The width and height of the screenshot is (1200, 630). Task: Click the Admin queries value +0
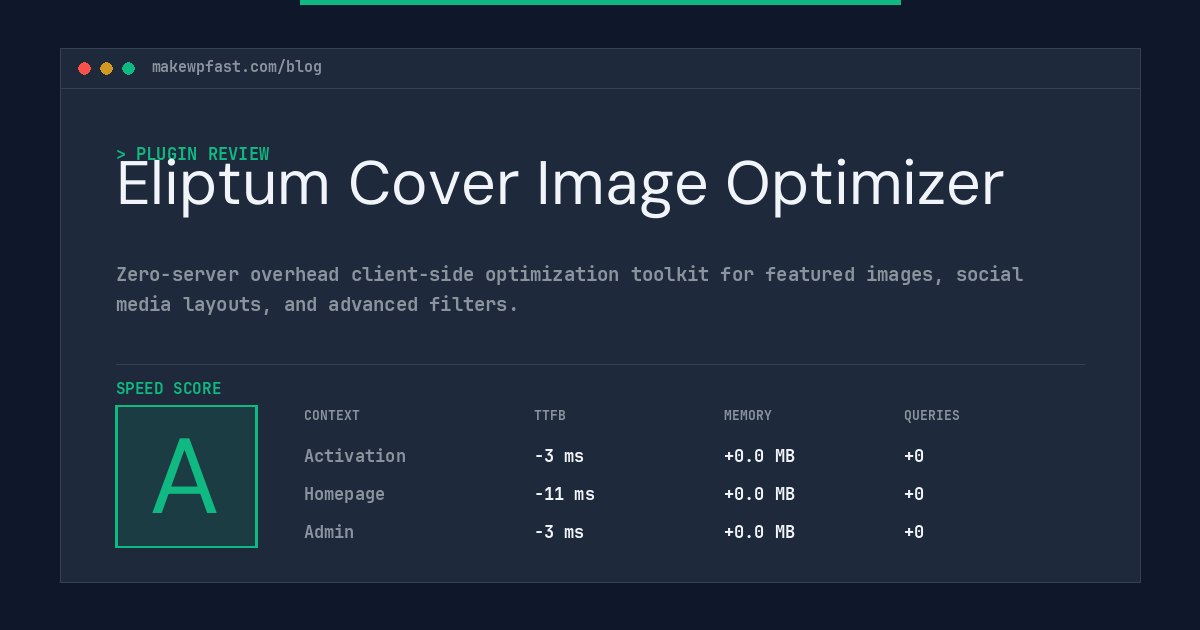click(914, 532)
